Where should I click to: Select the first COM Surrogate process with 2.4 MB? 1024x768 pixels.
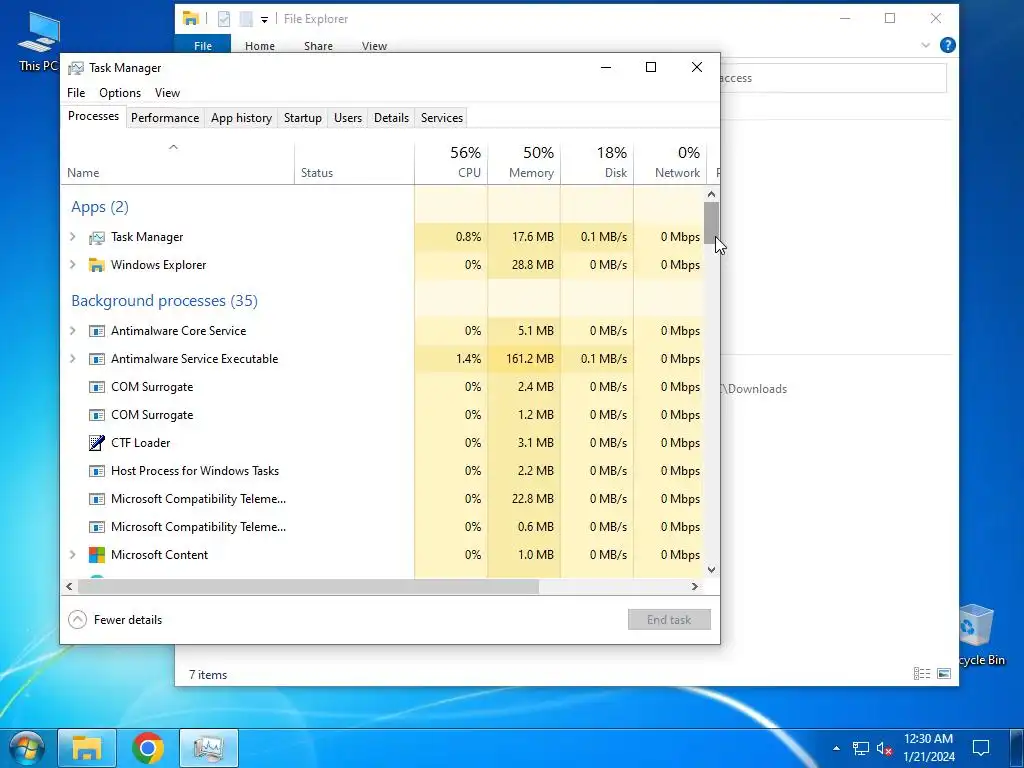[x=382, y=387]
